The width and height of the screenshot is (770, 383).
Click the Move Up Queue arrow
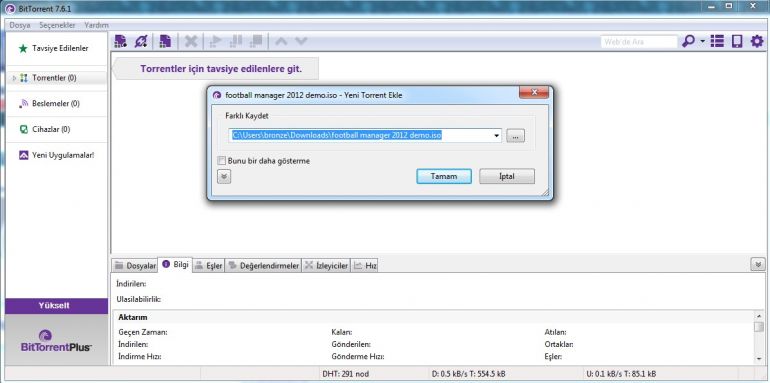point(281,41)
